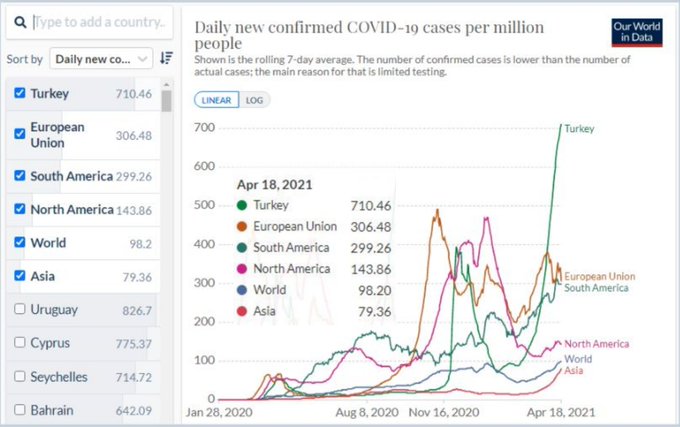The width and height of the screenshot is (680, 427).
Task: Click the scrollbar up arrow in country list
Action: tap(167, 84)
